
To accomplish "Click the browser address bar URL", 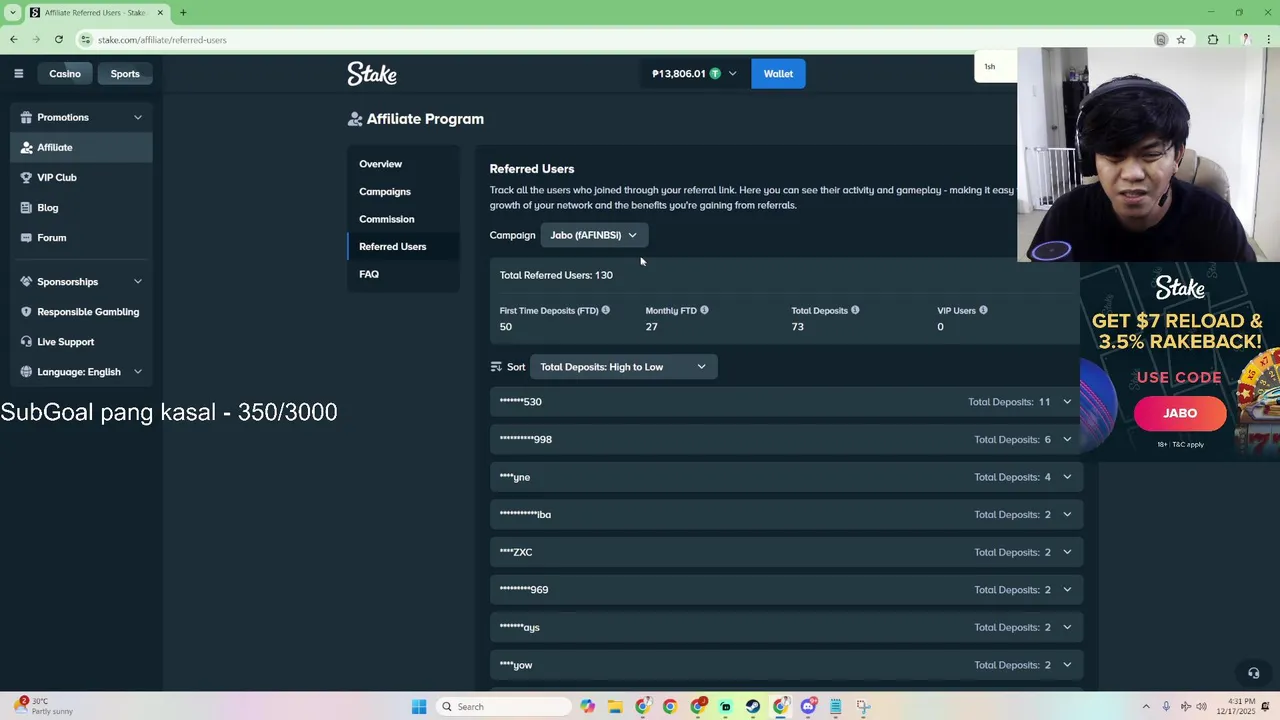I will pos(162,40).
